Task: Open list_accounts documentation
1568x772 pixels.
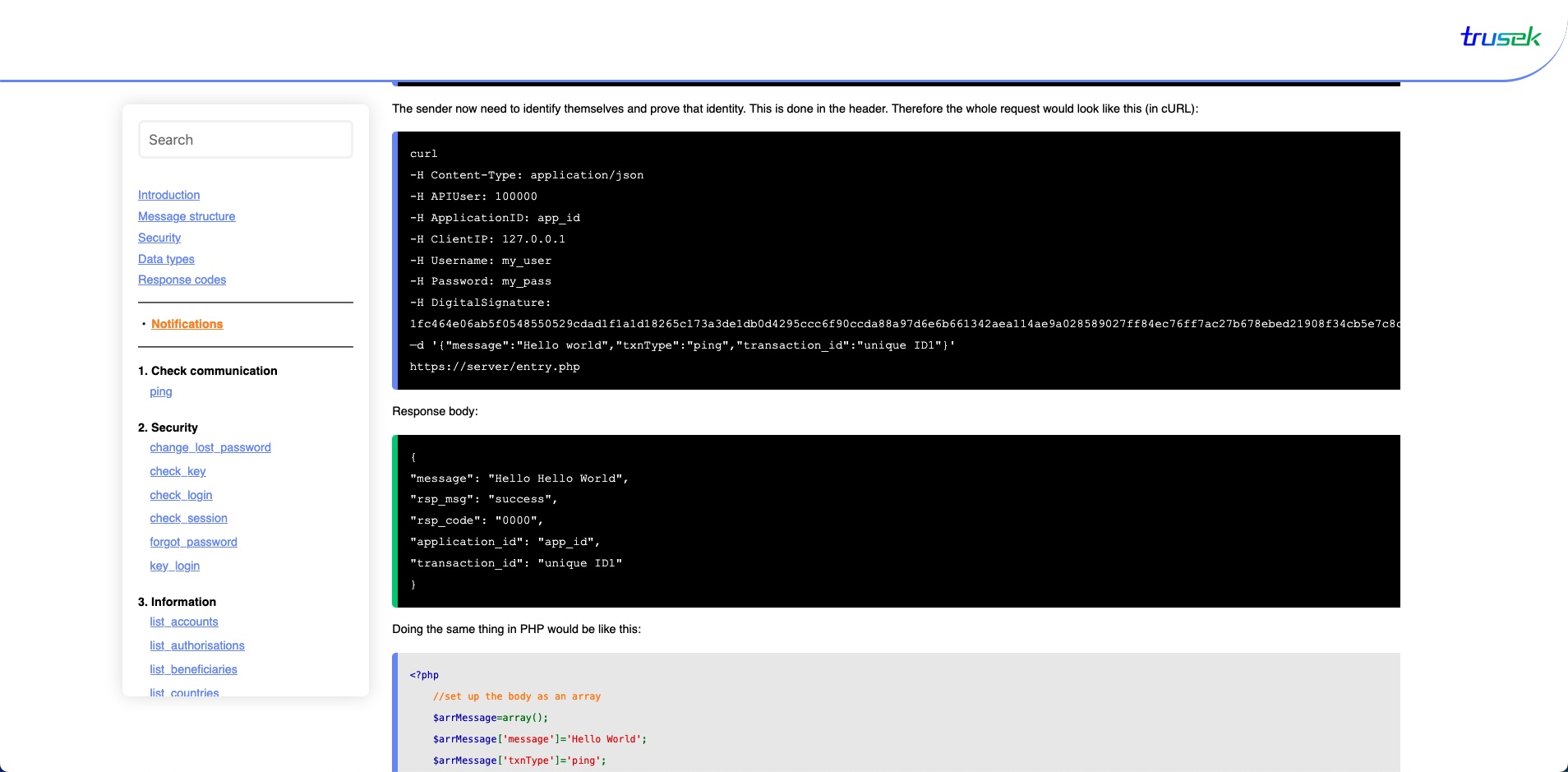Action: [184, 622]
